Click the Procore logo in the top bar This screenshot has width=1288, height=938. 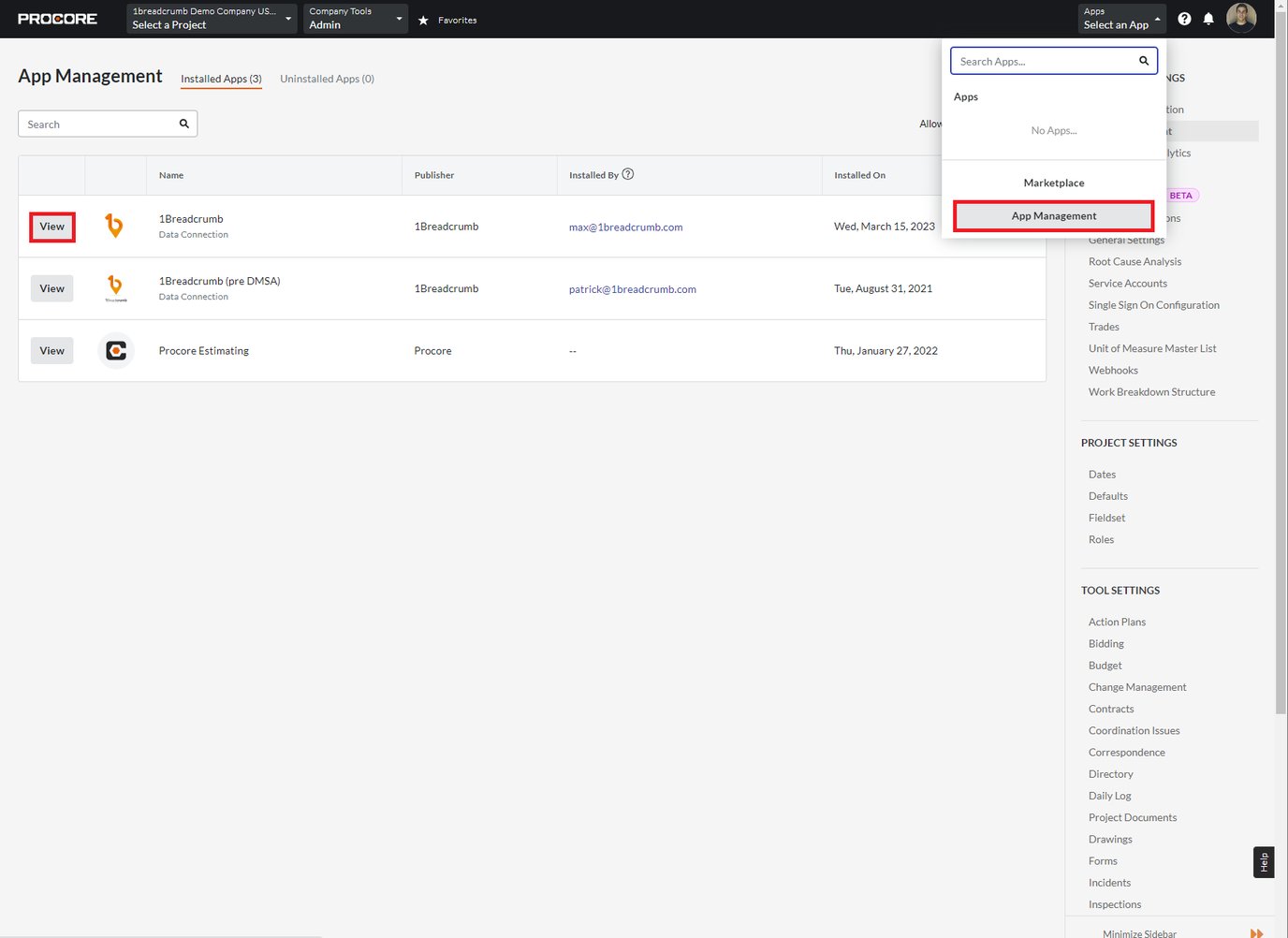[57, 18]
